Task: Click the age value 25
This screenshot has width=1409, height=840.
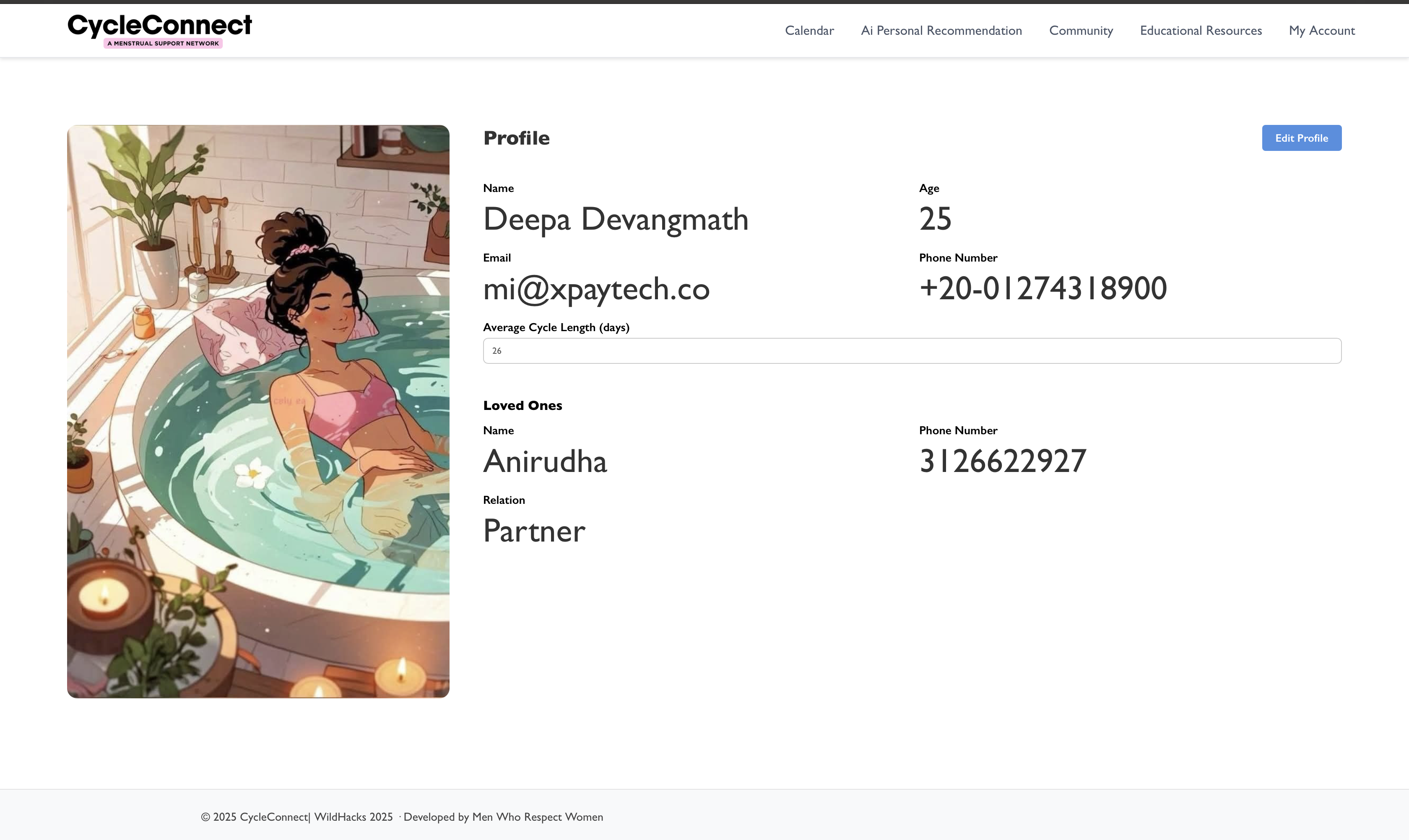Action: click(x=935, y=219)
